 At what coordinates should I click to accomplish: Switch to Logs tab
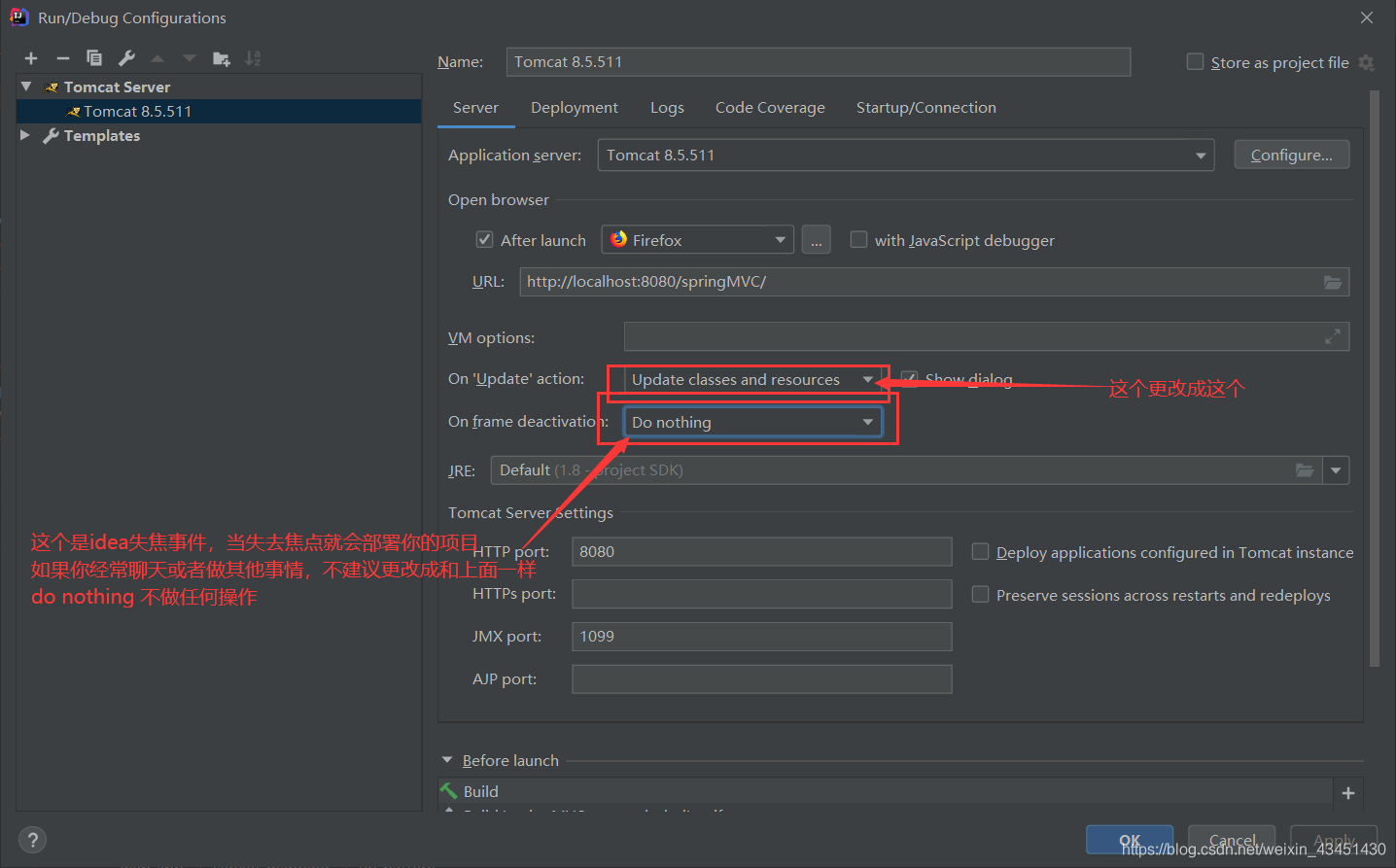point(667,108)
